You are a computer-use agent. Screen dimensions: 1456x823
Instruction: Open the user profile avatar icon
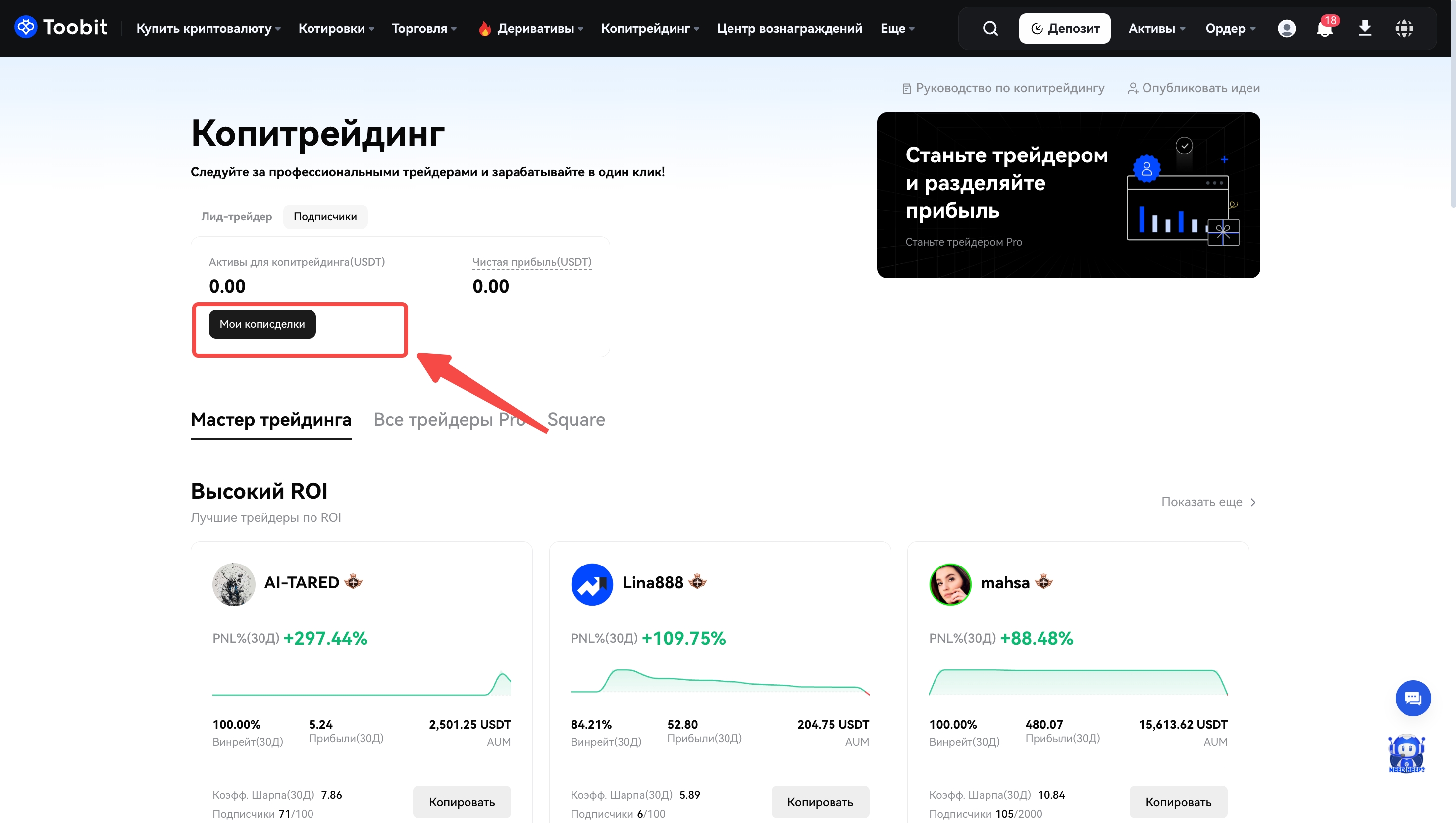(1287, 28)
